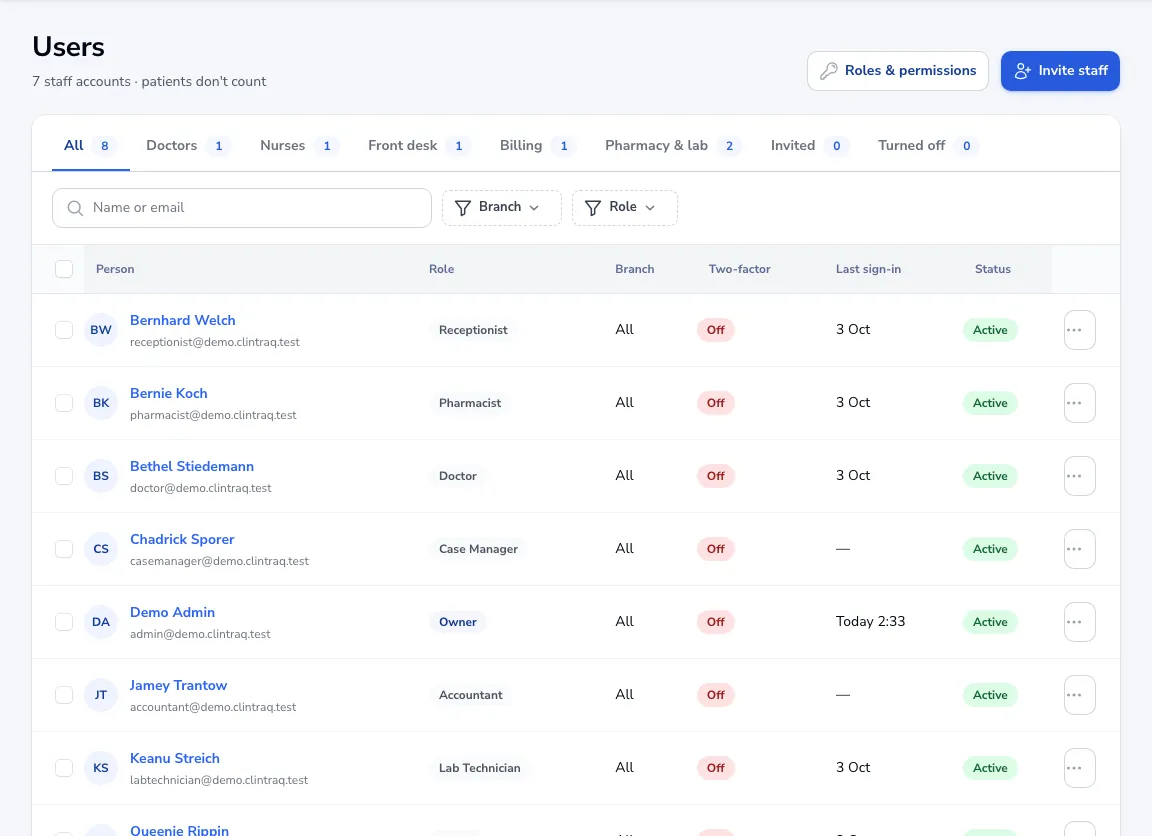Click the Receptionist role badge
1152x836 pixels.
[473, 330]
